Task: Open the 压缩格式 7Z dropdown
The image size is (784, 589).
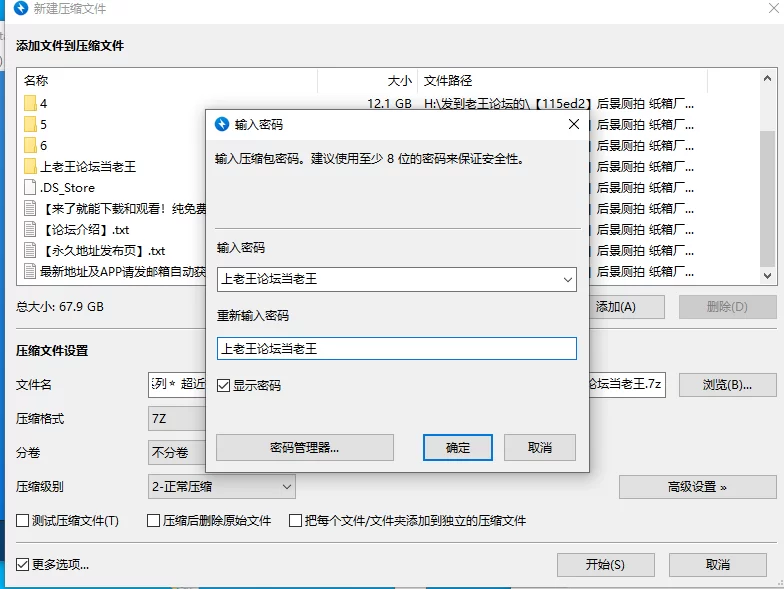Action: coord(177,418)
